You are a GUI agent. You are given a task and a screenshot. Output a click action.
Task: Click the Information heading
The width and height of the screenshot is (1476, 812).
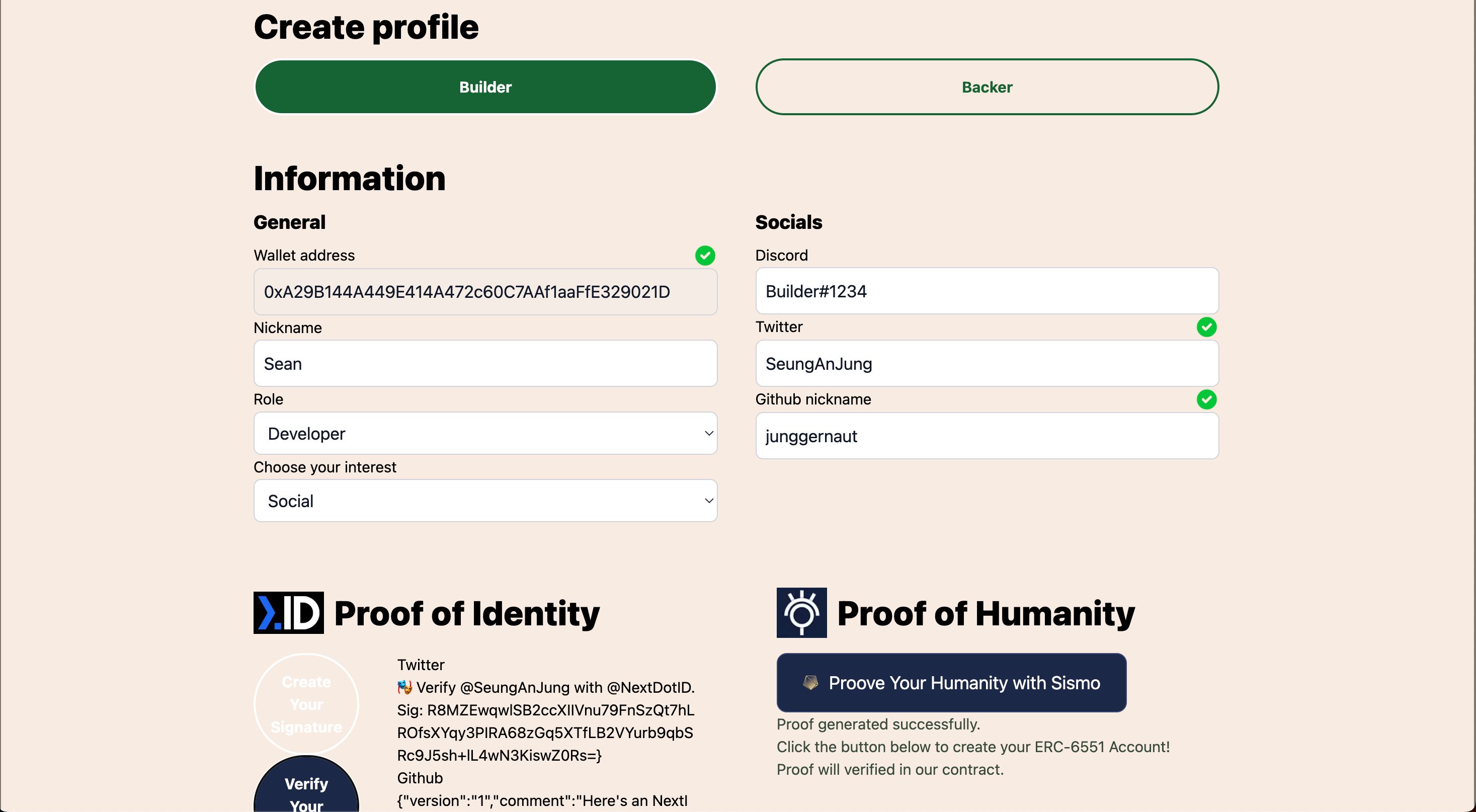tap(350, 178)
